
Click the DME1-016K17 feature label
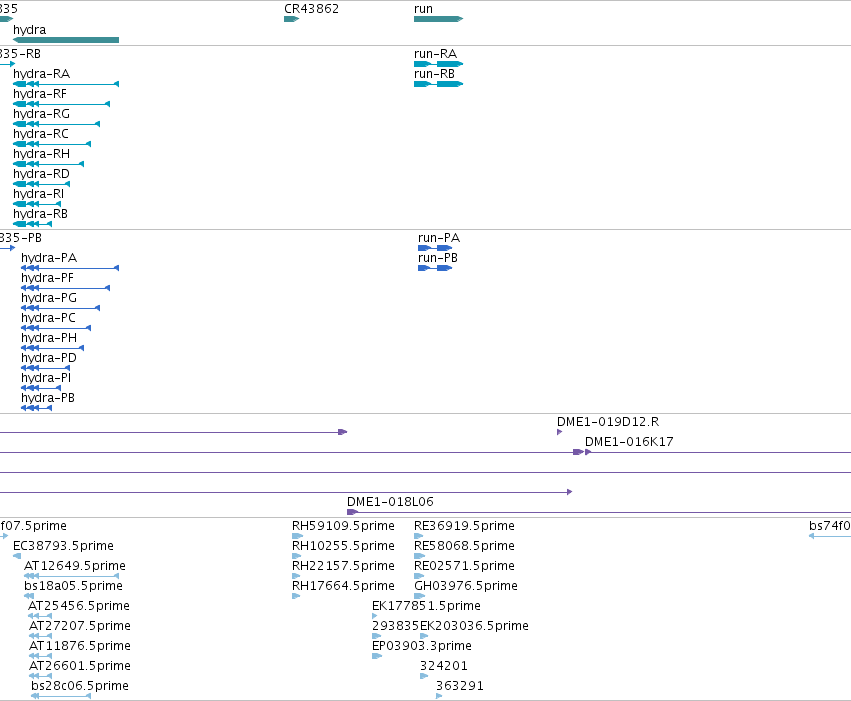click(x=629, y=442)
